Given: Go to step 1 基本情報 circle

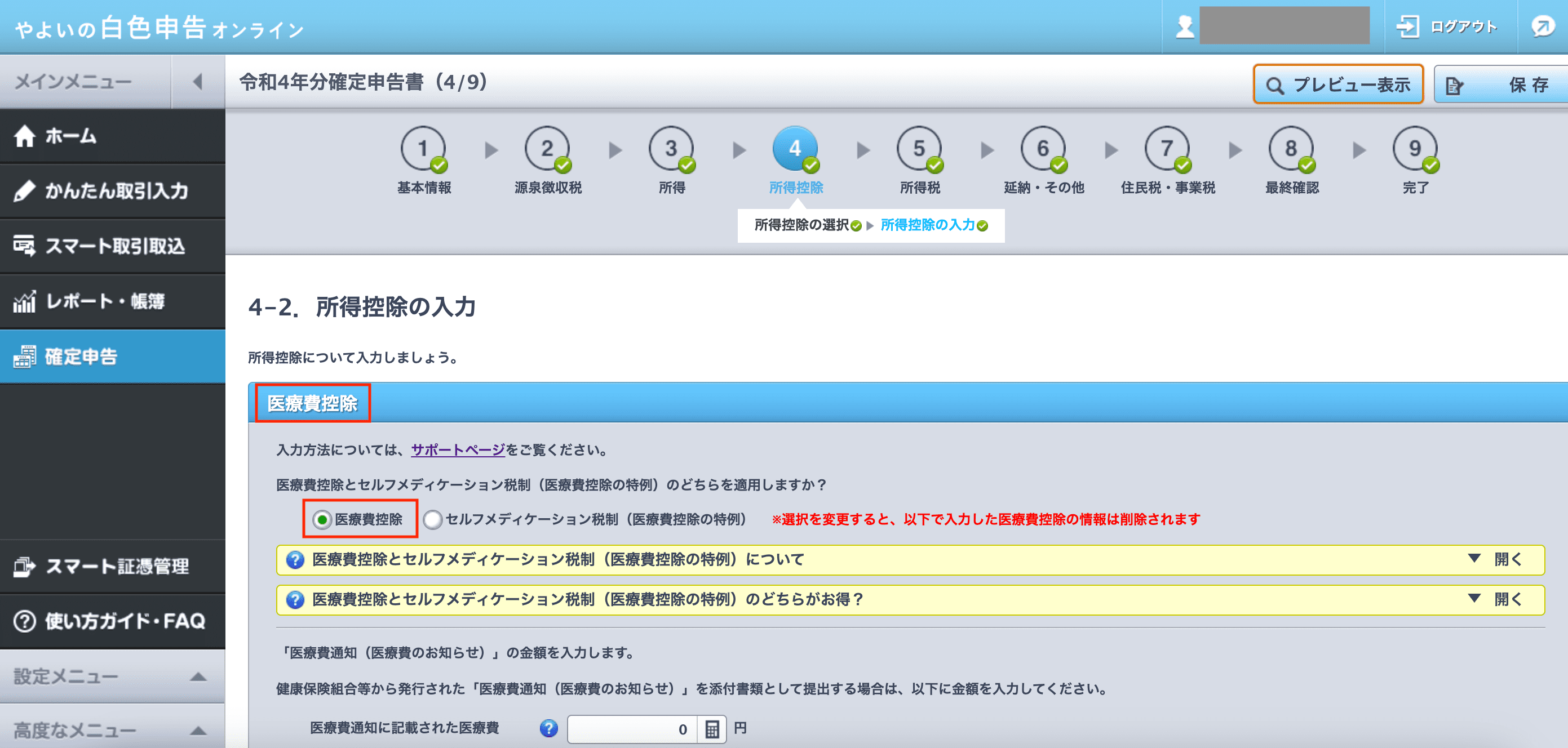Looking at the screenshot, I should (423, 148).
